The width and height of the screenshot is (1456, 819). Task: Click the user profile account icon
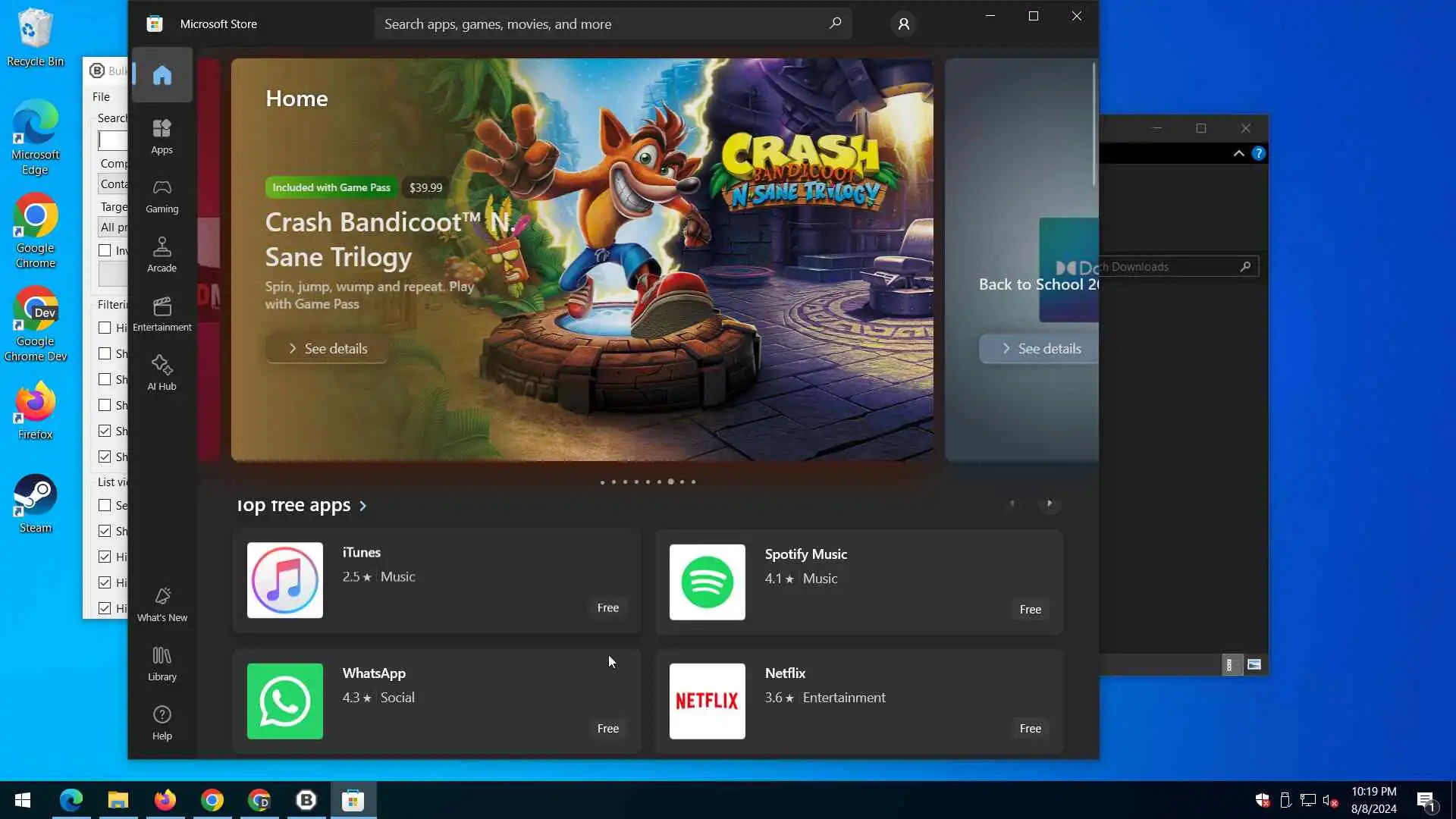903,24
